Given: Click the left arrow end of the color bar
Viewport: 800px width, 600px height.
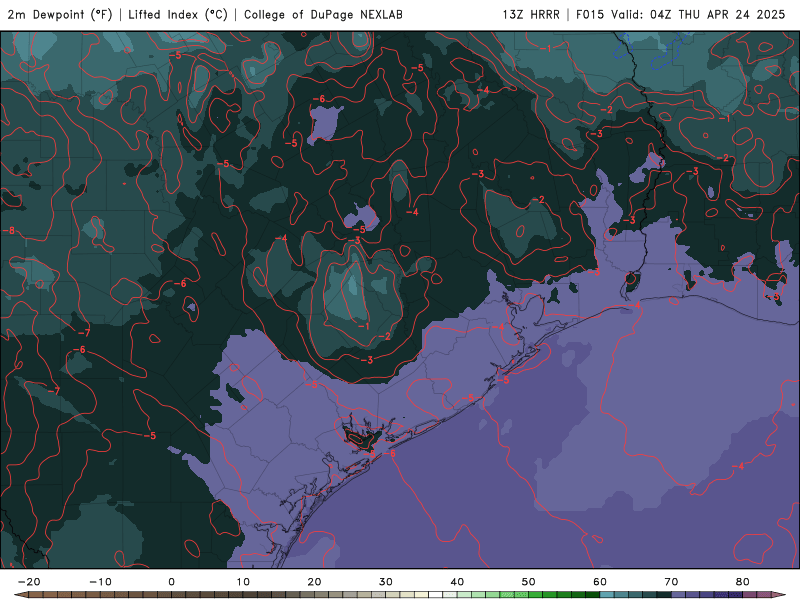Looking at the screenshot, I should tap(19, 595).
